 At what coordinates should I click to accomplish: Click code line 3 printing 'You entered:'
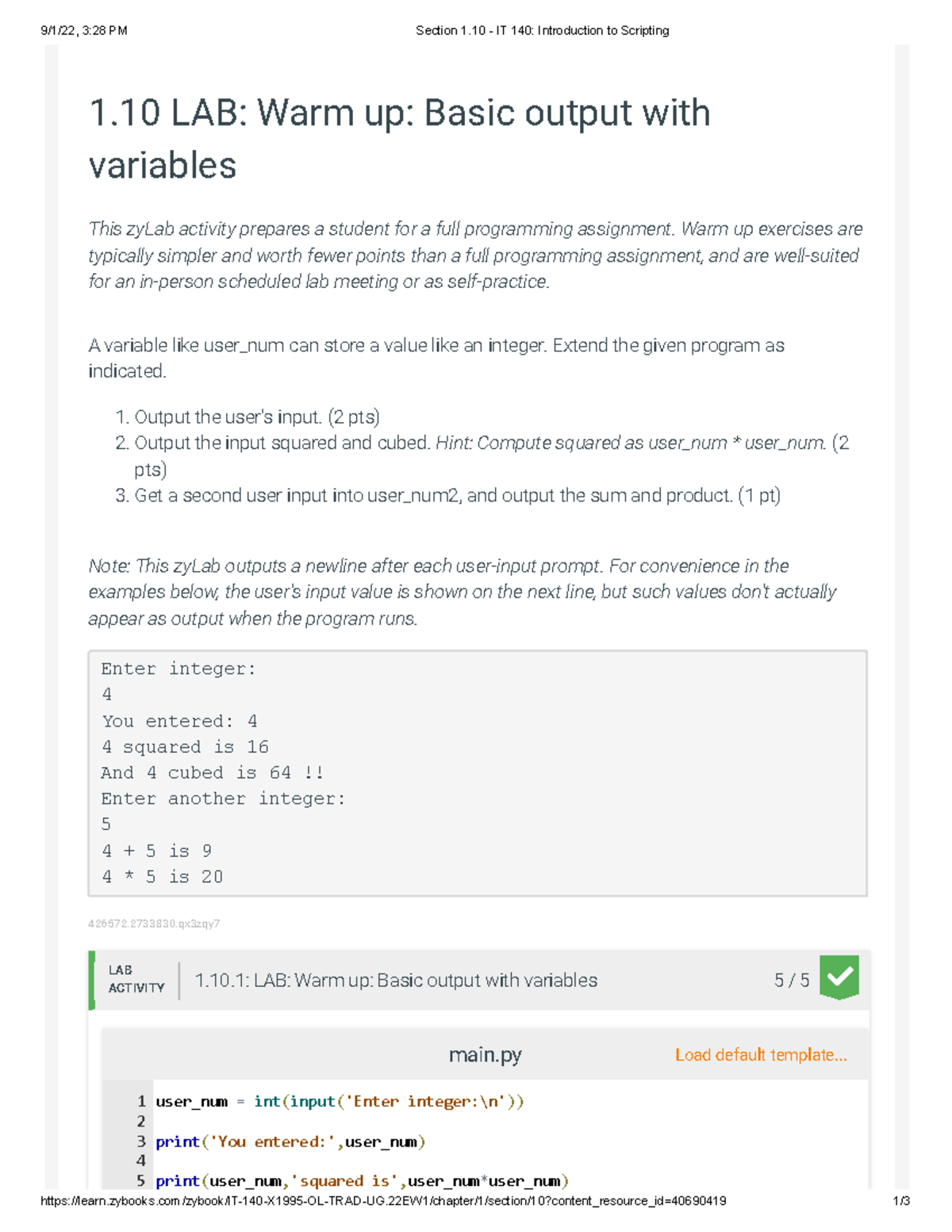(x=290, y=1142)
